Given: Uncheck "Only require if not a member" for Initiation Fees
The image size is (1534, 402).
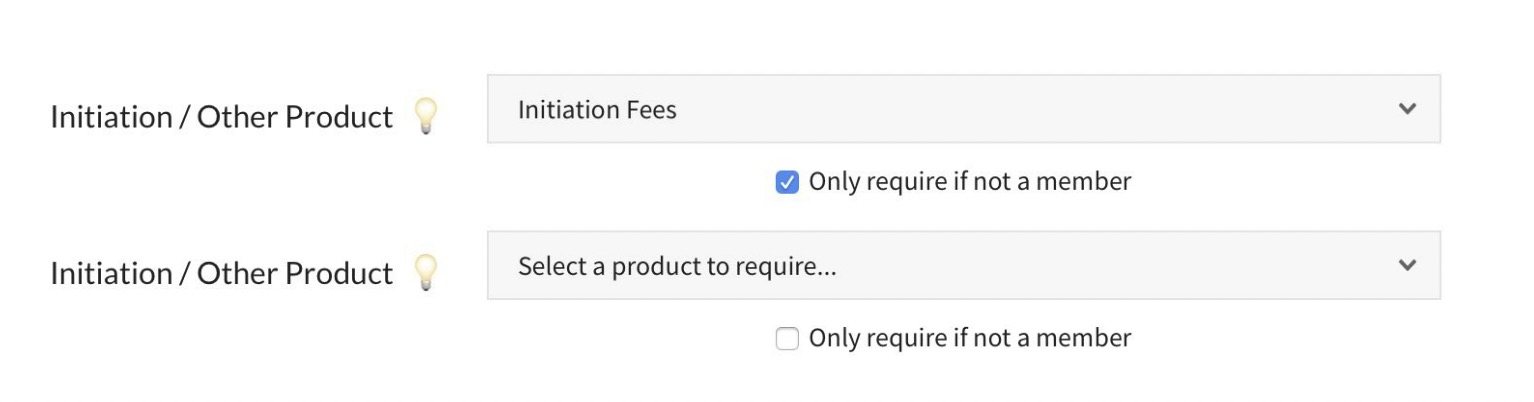Looking at the screenshot, I should pos(787,182).
